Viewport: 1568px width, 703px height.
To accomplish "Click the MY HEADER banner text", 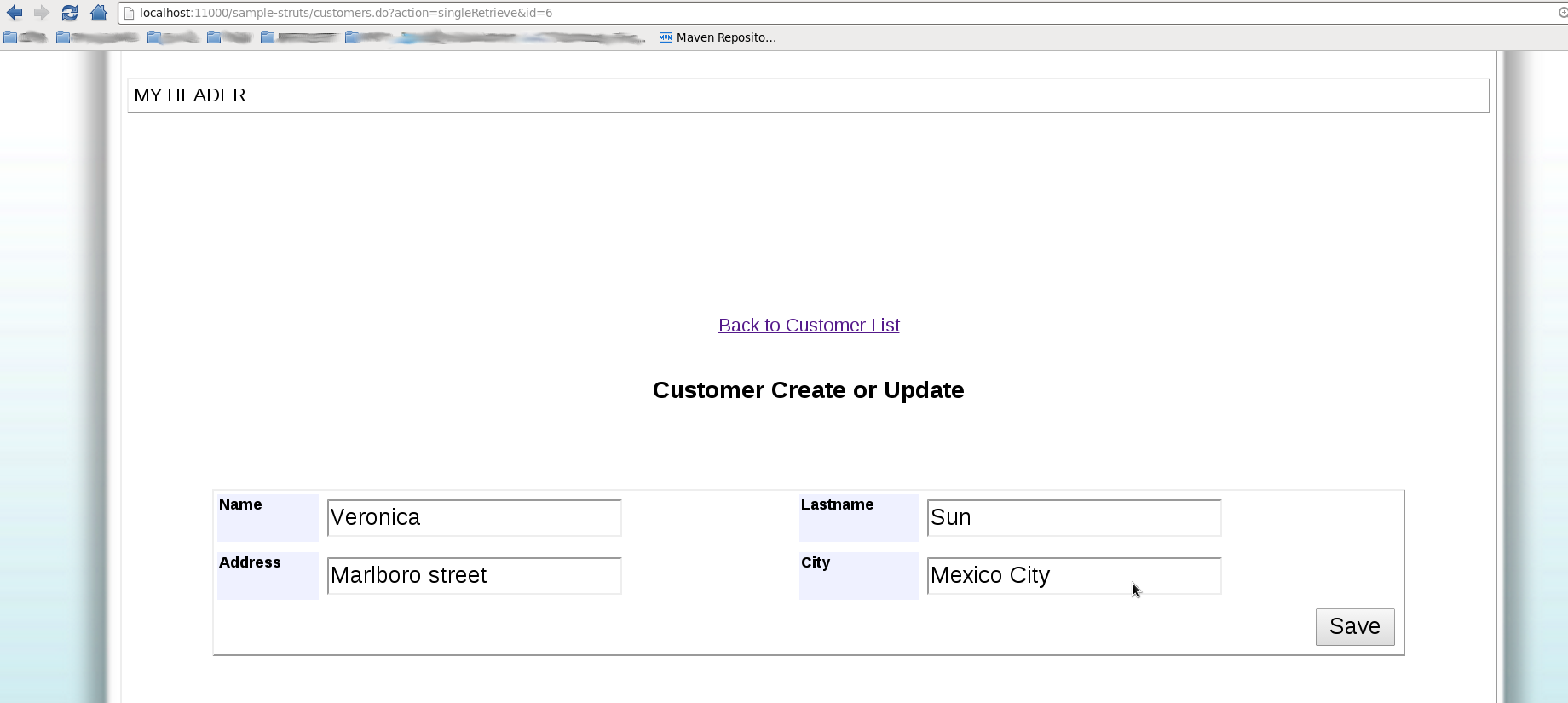I will (190, 95).
